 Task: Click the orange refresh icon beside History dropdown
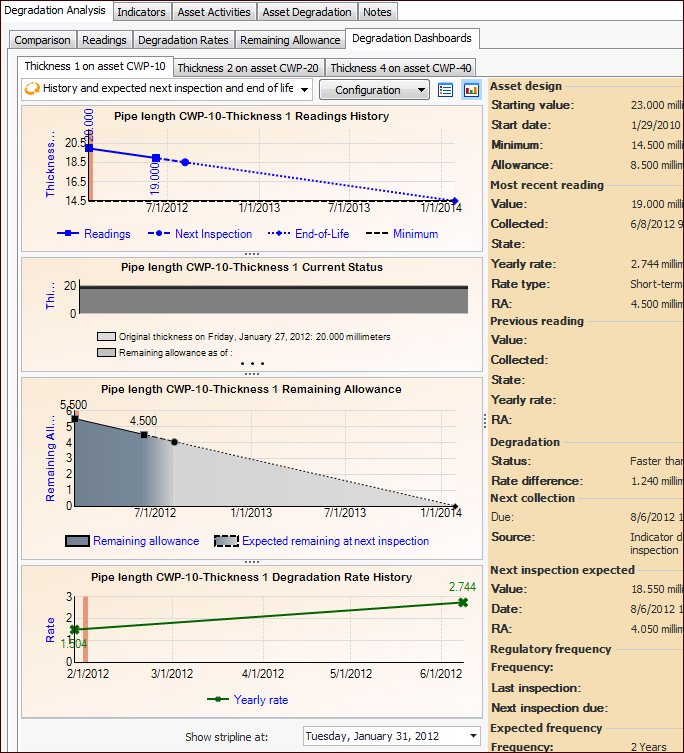pyautogui.click(x=32, y=89)
